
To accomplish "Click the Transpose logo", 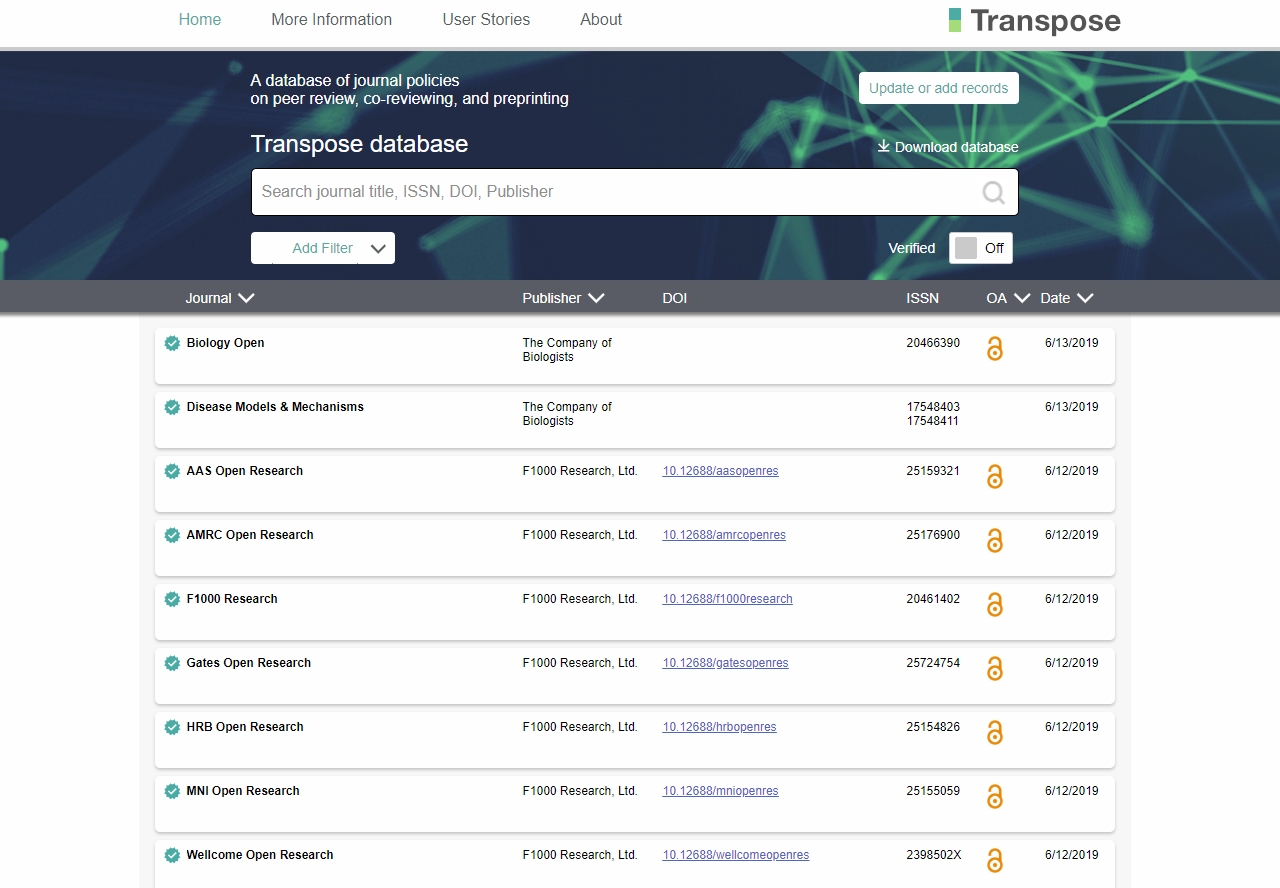I will pyautogui.click(x=1035, y=21).
